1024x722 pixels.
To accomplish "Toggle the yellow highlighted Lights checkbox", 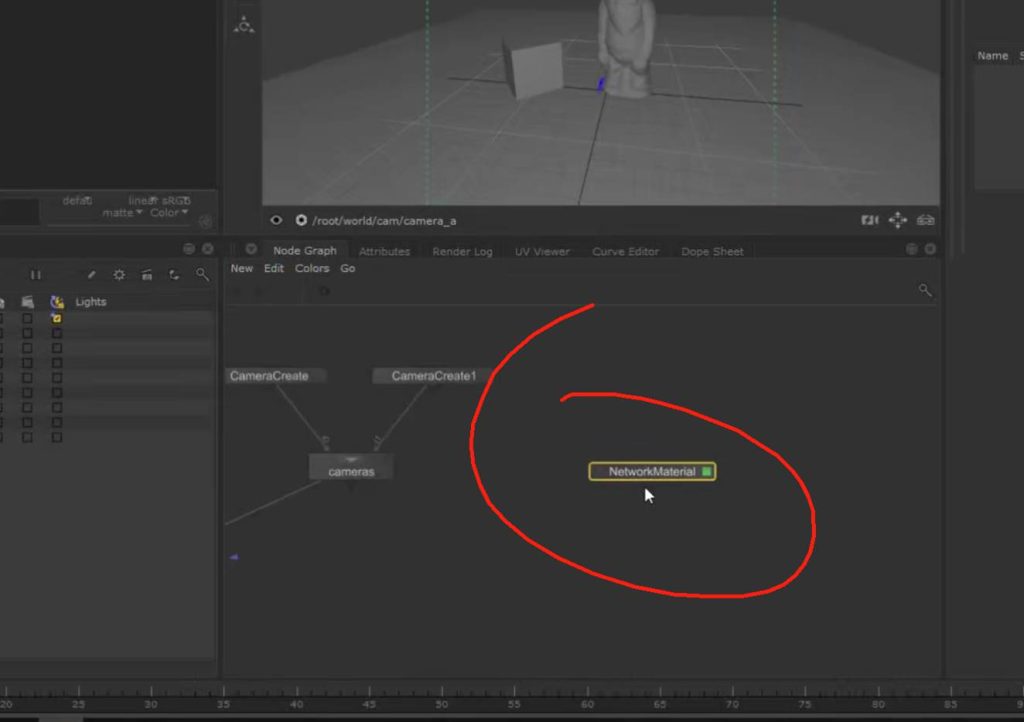I will [x=57, y=318].
